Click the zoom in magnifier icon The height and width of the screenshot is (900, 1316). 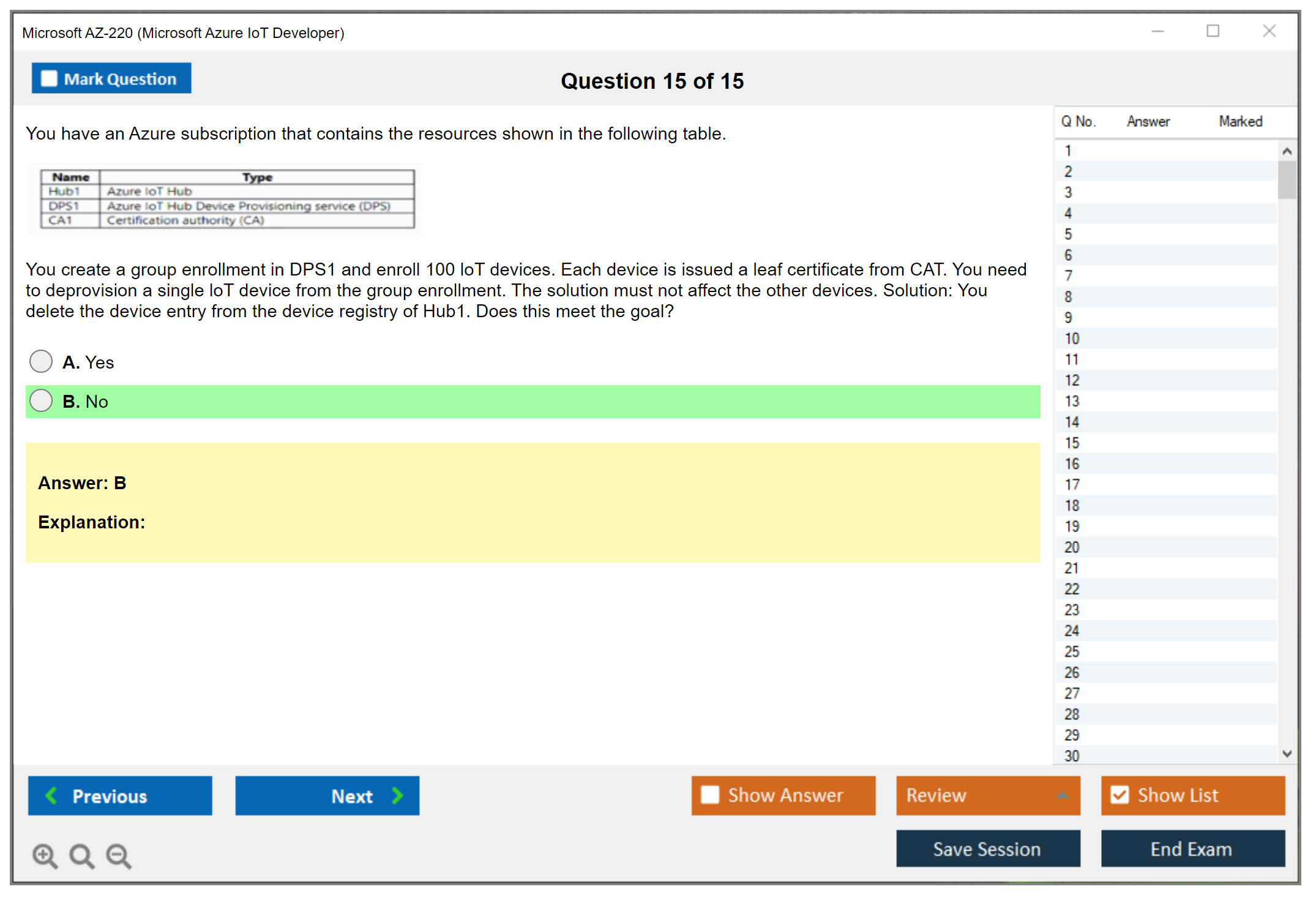click(45, 855)
